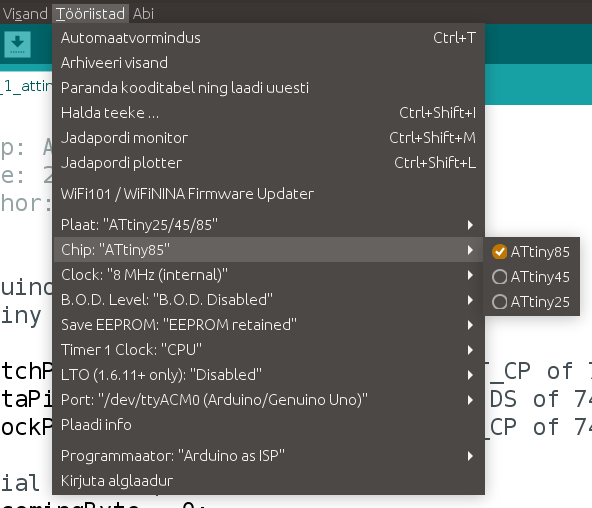This screenshot has width=592, height=508.
Task: Select the ATtiny85 radio option
Action: pos(532,252)
